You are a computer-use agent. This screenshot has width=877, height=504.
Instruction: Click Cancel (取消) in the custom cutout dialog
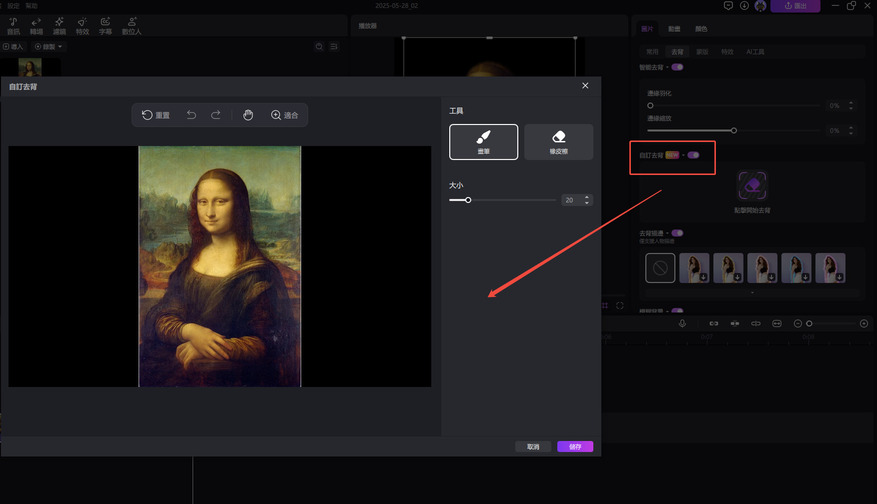coord(533,446)
